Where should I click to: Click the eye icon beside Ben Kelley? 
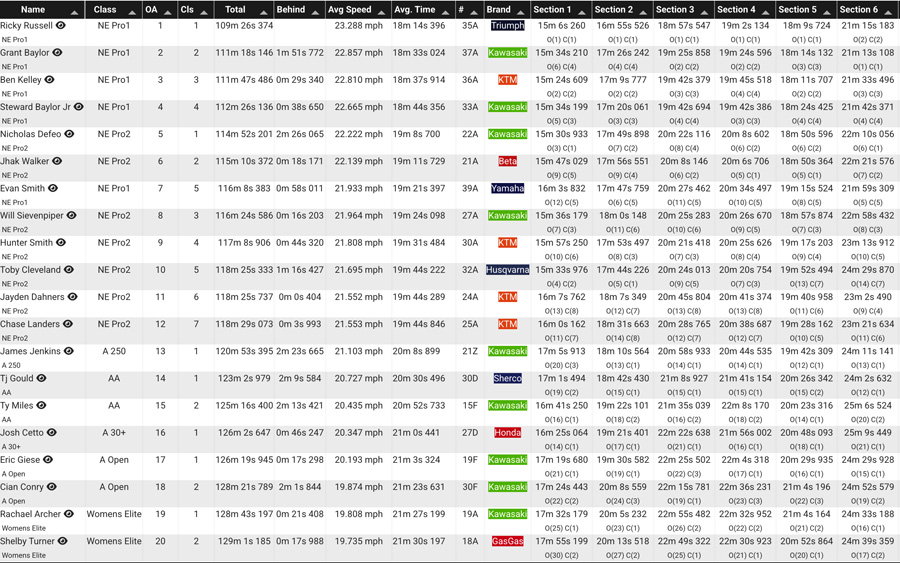(49, 80)
